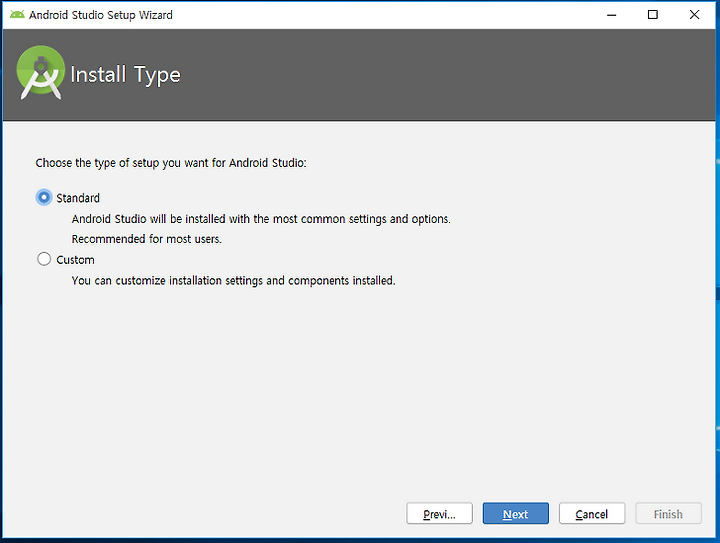Click the Android icon in the title bar
This screenshot has width=720, height=543.
pyautogui.click(x=17, y=15)
